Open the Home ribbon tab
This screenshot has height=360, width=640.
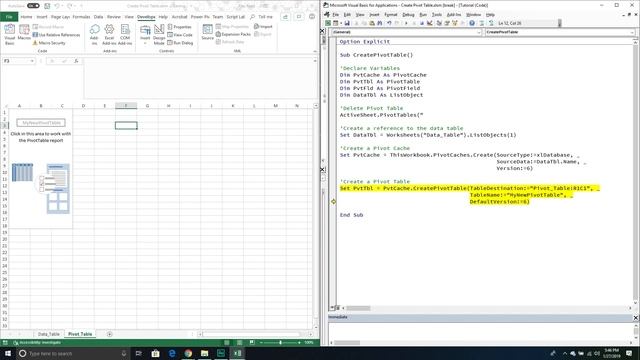(x=26, y=17)
